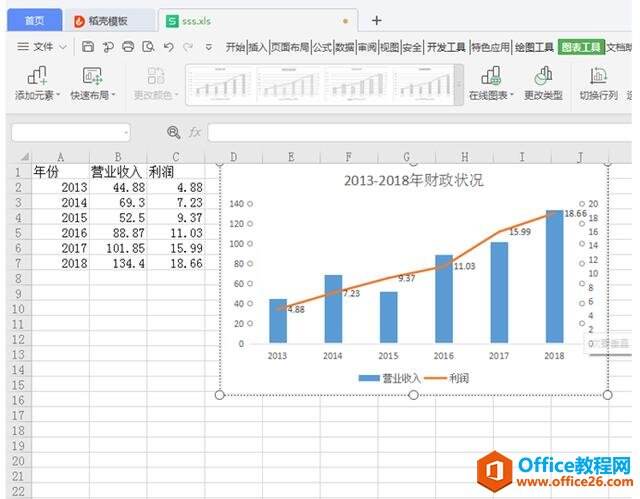The image size is (640, 499).
Task: Select the fourth chart style thumbnail
Action: (x=424, y=85)
